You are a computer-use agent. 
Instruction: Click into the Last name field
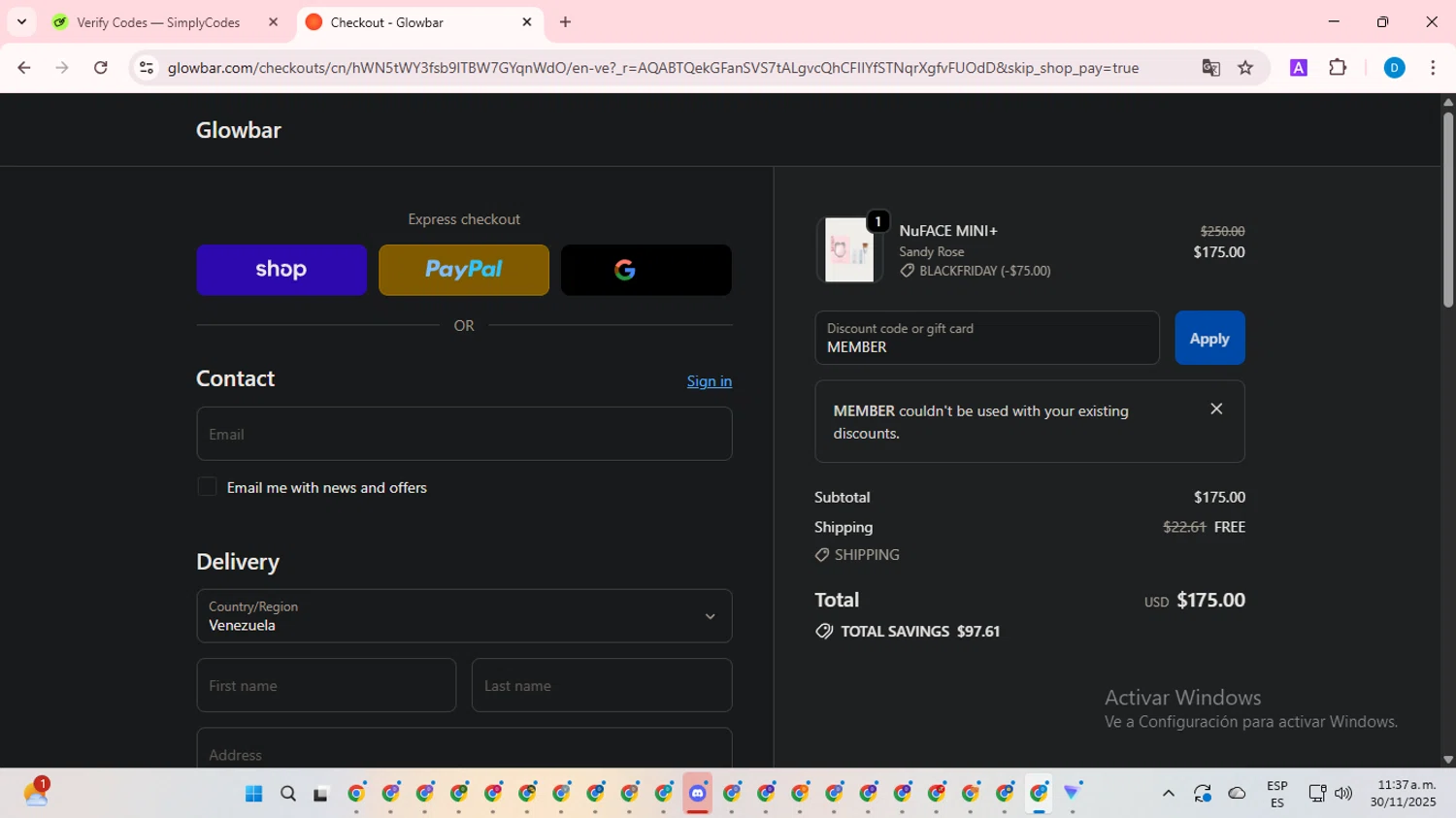point(602,685)
